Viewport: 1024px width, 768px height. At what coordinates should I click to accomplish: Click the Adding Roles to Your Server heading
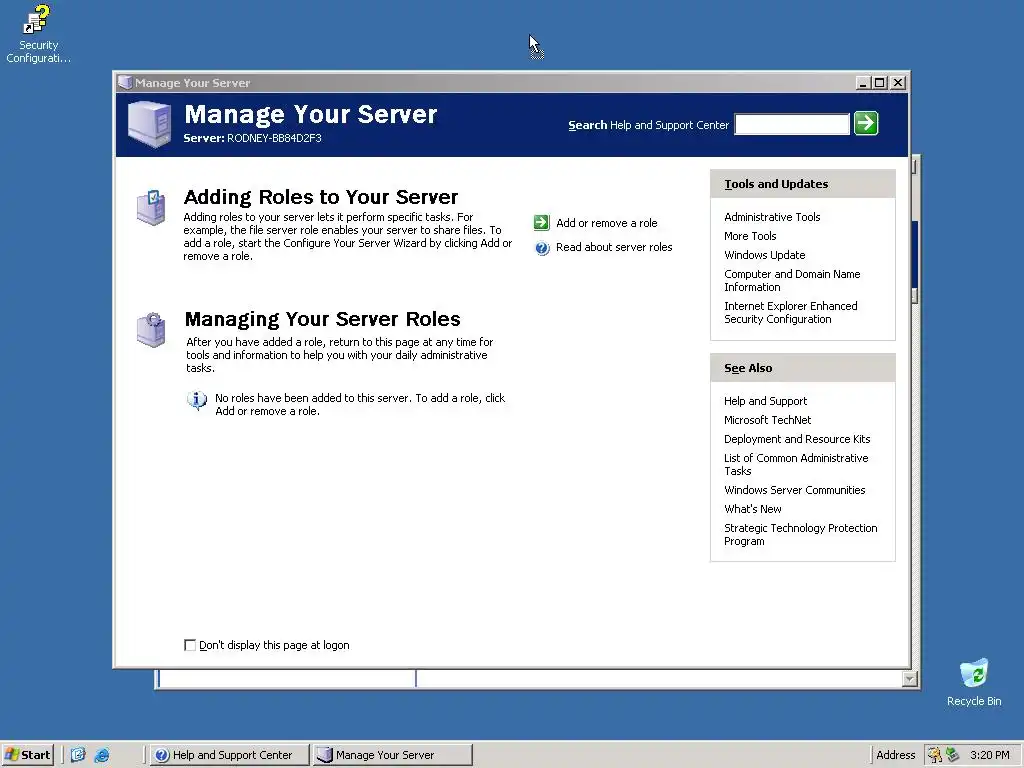pos(321,197)
